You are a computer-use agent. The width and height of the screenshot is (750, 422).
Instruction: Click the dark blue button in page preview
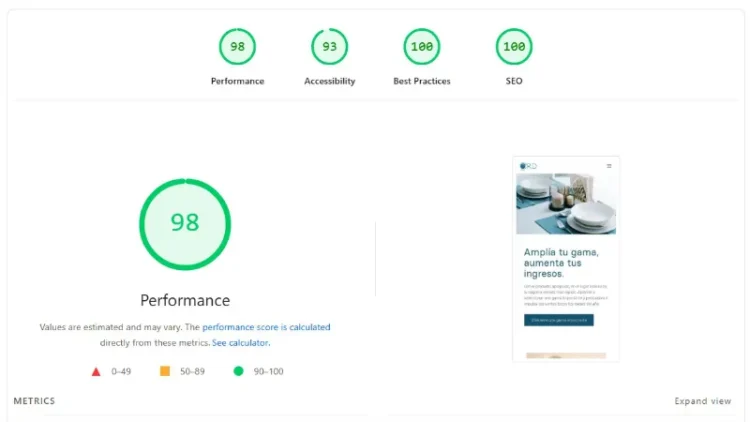pyautogui.click(x=559, y=320)
